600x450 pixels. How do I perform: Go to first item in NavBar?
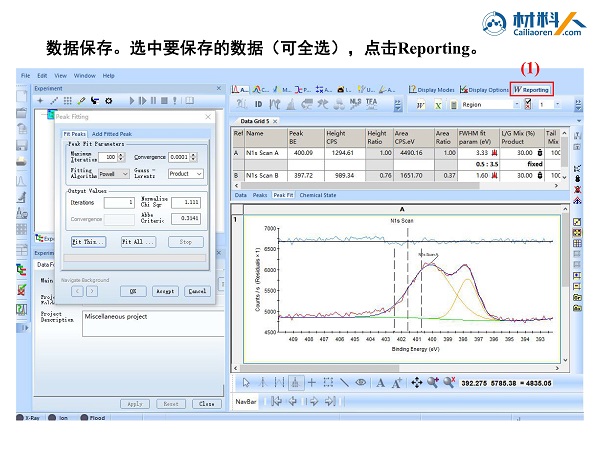pos(276,401)
